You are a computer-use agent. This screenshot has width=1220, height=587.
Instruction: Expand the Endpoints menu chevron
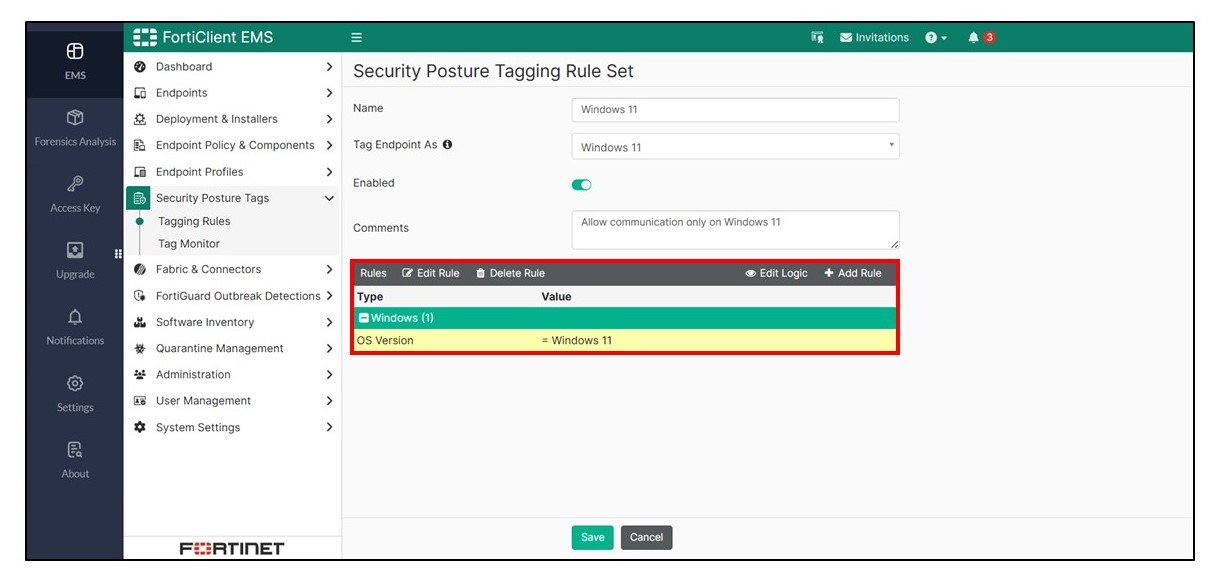coord(329,93)
